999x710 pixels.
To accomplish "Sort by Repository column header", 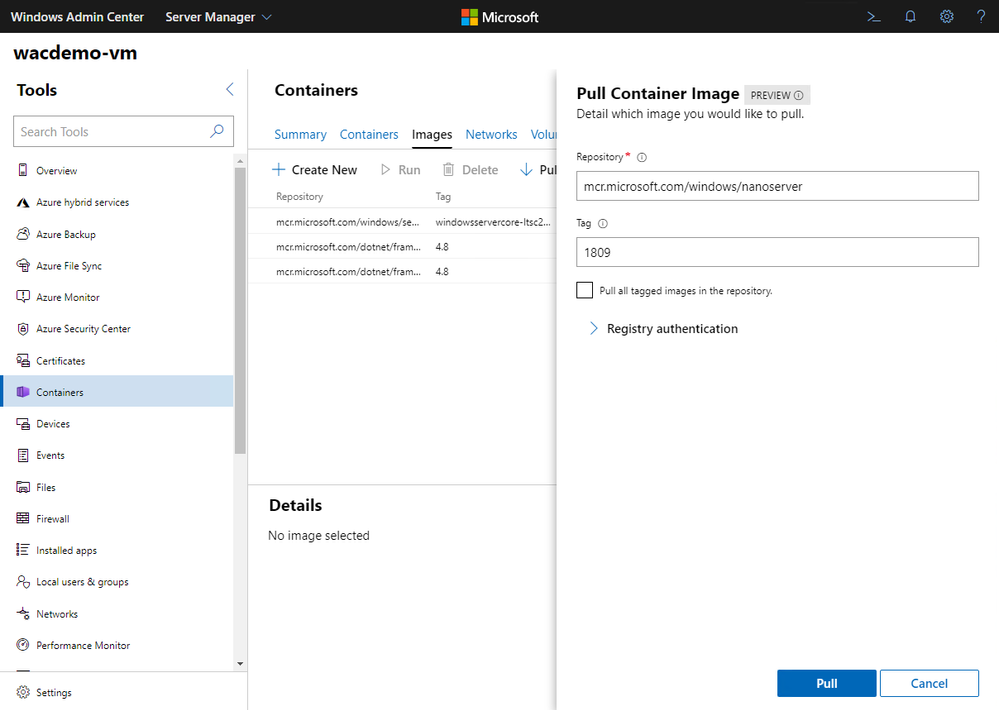I will coord(299,196).
